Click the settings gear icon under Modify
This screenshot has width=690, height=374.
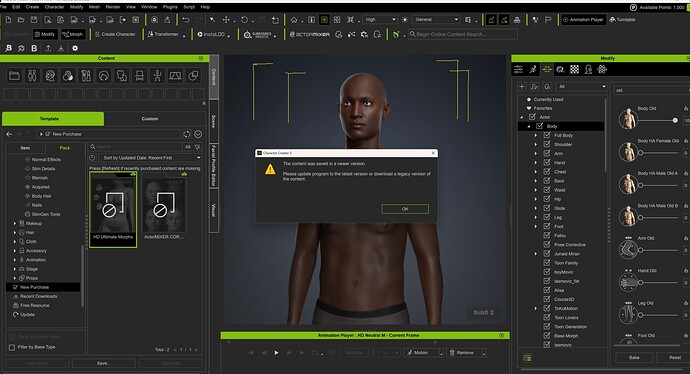tap(75, 48)
